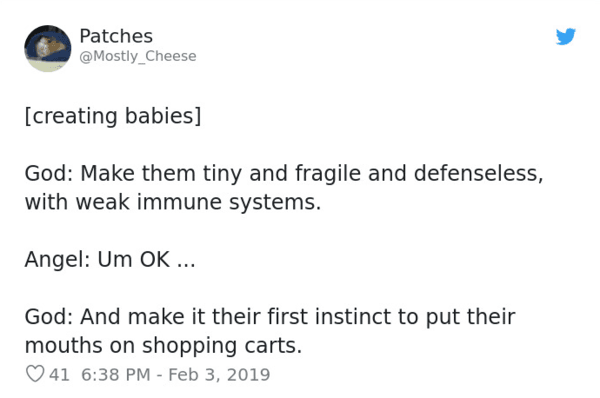Click the word Angel in the tweet
Image resolution: width=600 pixels, height=398 pixels.
tap(57, 260)
